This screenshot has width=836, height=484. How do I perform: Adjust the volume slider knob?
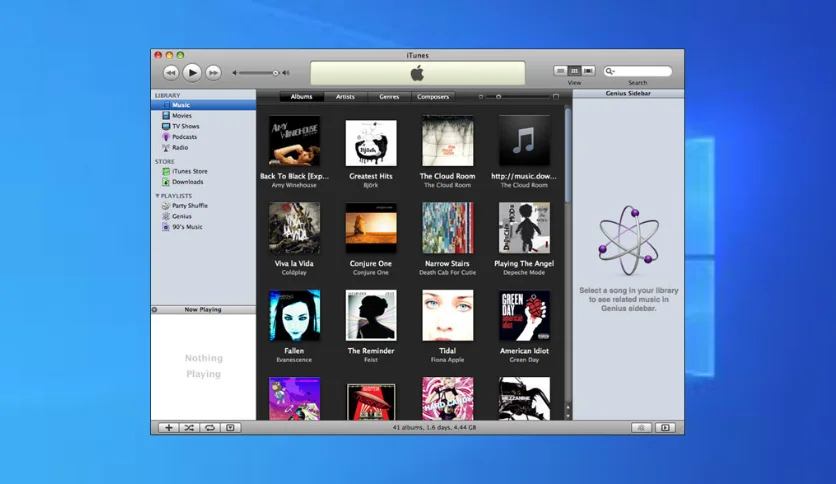pyautogui.click(x=275, y=73)
